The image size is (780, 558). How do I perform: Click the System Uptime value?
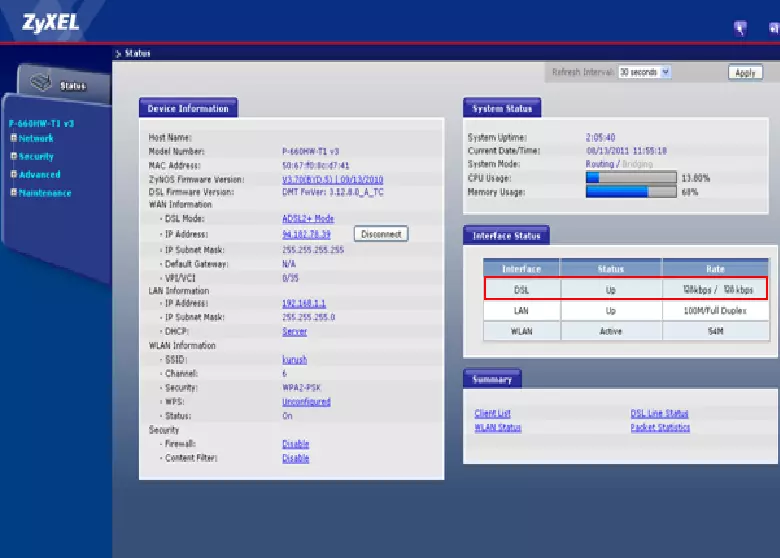pos(600,137)
